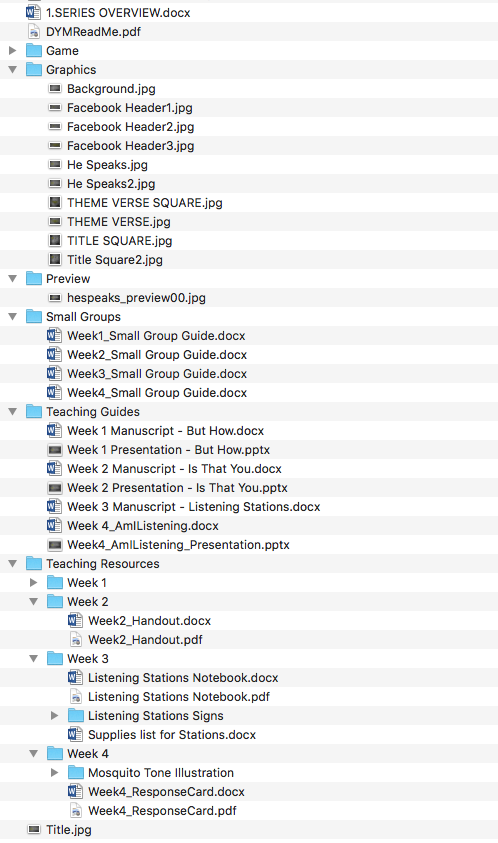Click the Word icon of Week4_Small Group Guide.docx
Image resolution: width=498 pixels, height=843 pixels.
point(54,392)
